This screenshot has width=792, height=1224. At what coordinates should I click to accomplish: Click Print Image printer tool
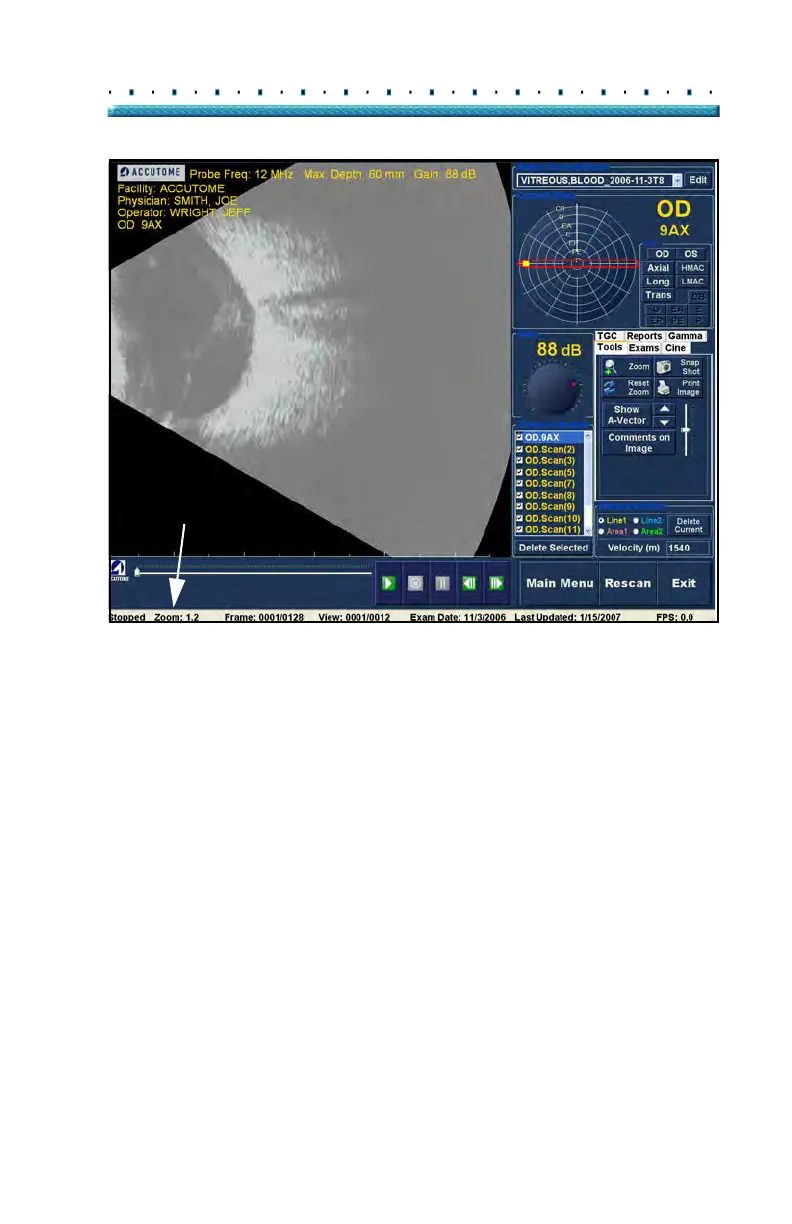680,388
